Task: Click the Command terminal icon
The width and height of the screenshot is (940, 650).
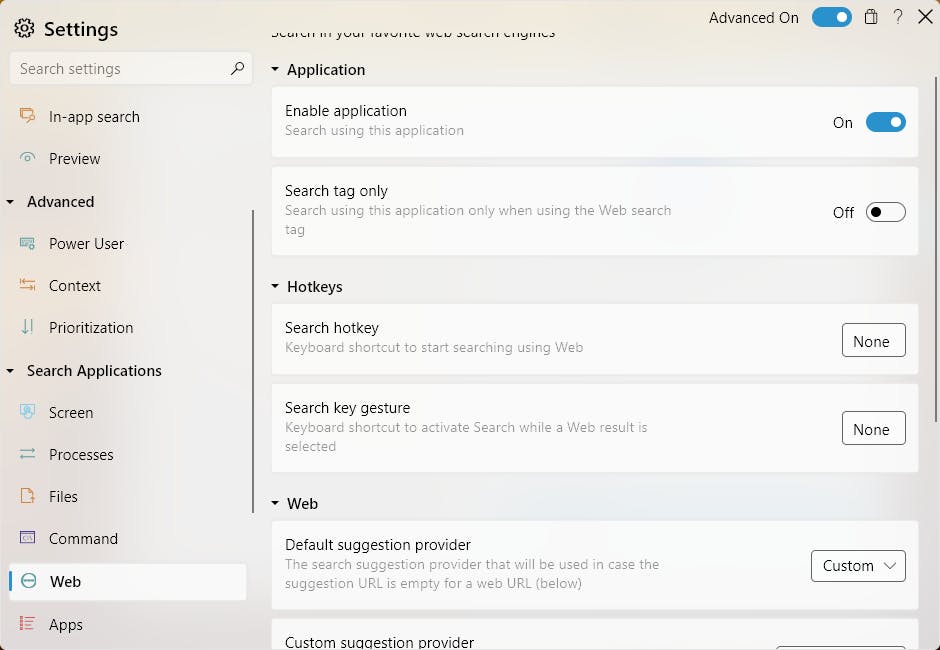Action: (28, 539)
